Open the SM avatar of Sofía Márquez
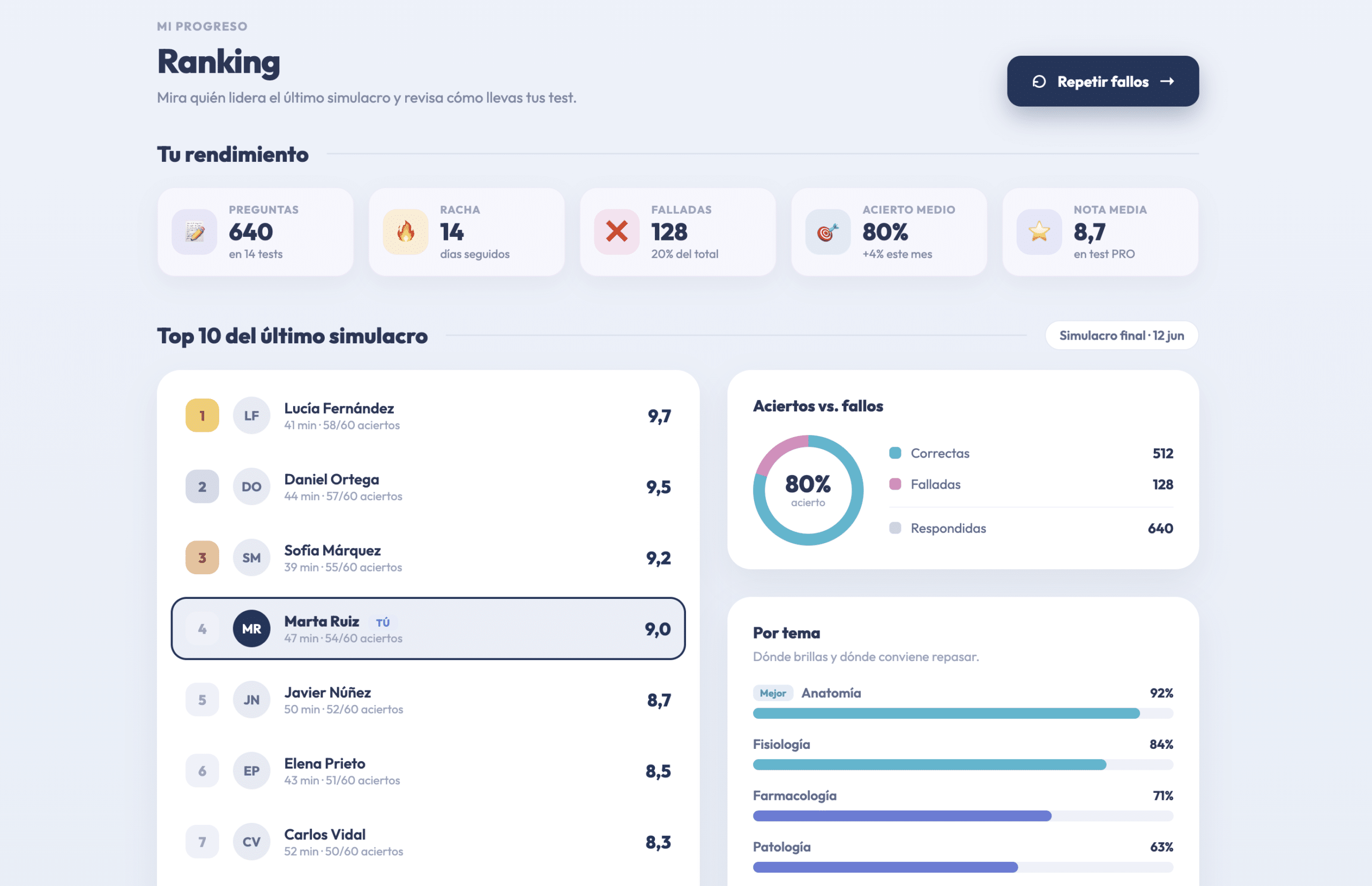 [x=251, y=558]
